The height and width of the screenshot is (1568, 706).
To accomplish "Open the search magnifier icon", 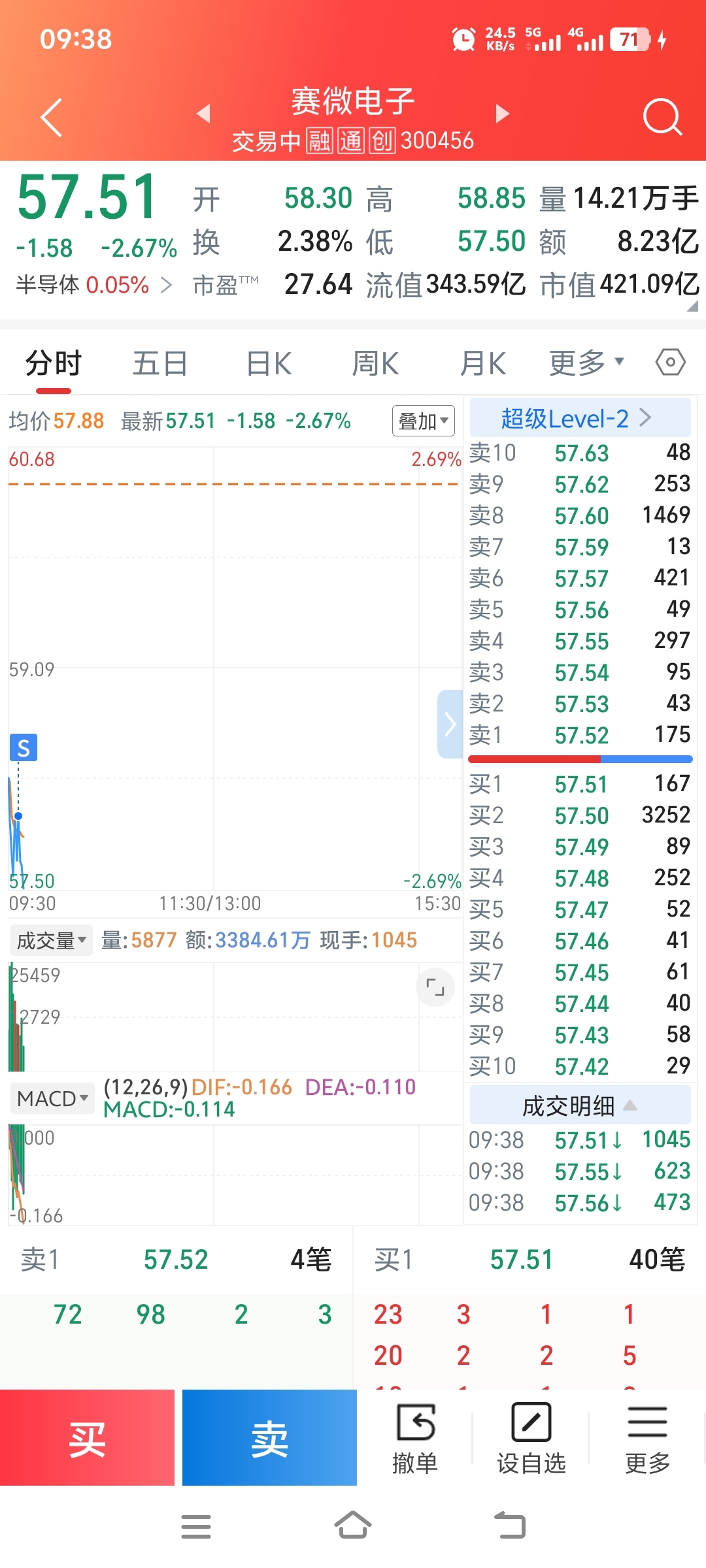I will (662, 118).
